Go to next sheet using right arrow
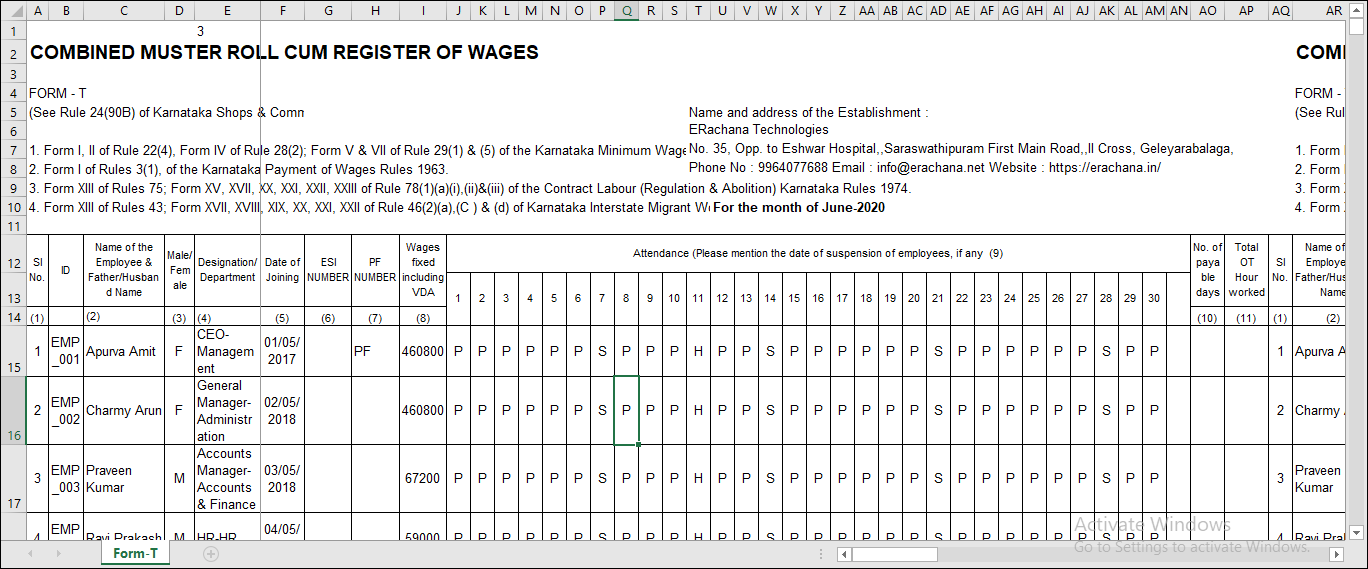 60,553
